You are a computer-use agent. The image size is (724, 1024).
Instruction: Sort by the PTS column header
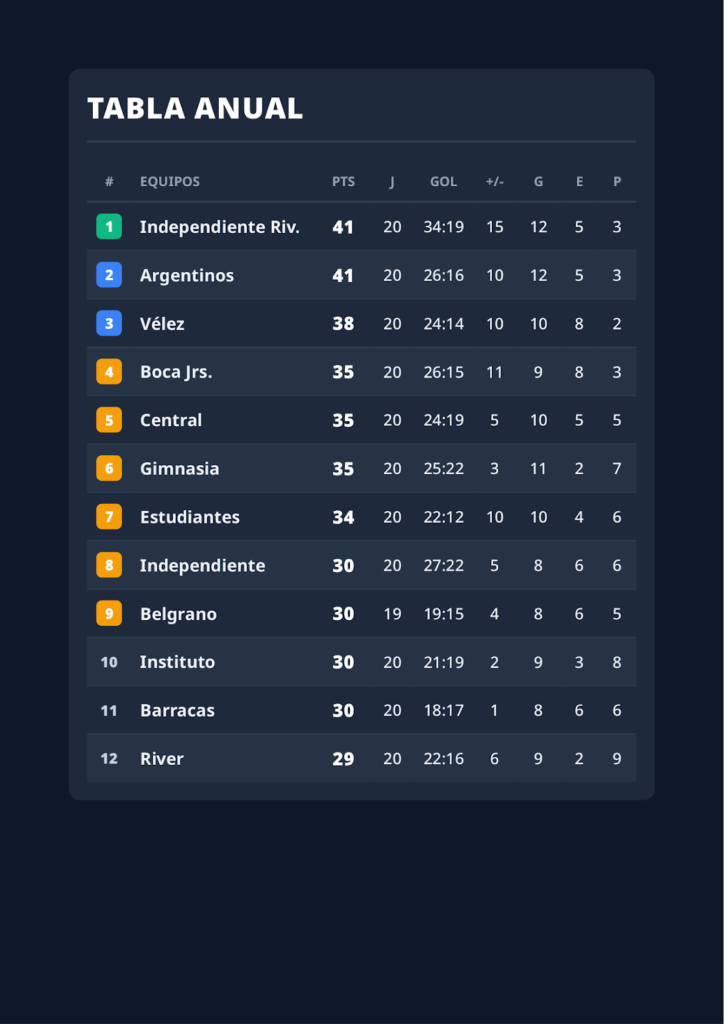coord(343,182)
